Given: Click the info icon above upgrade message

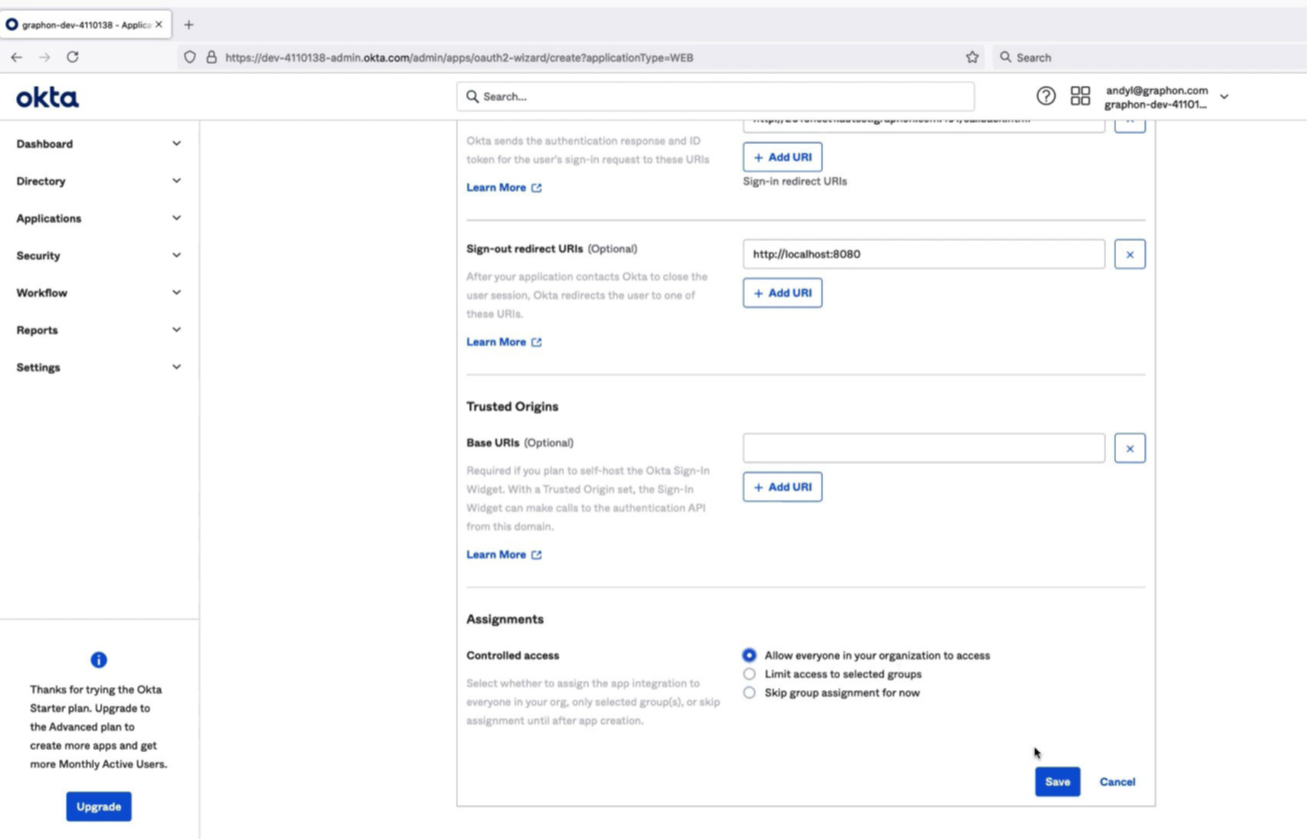Looking at the screenshot, I should coord(99,660).
